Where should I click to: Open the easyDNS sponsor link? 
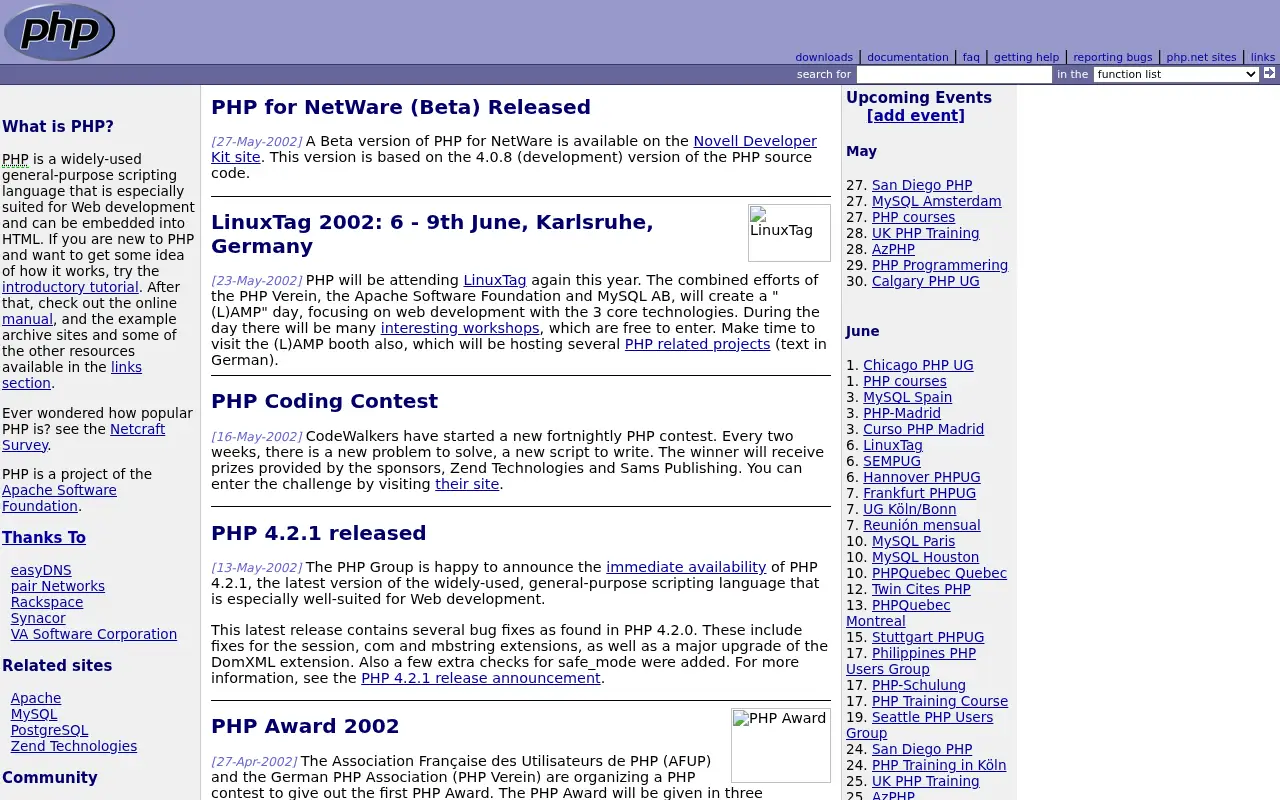click(41, 570)
